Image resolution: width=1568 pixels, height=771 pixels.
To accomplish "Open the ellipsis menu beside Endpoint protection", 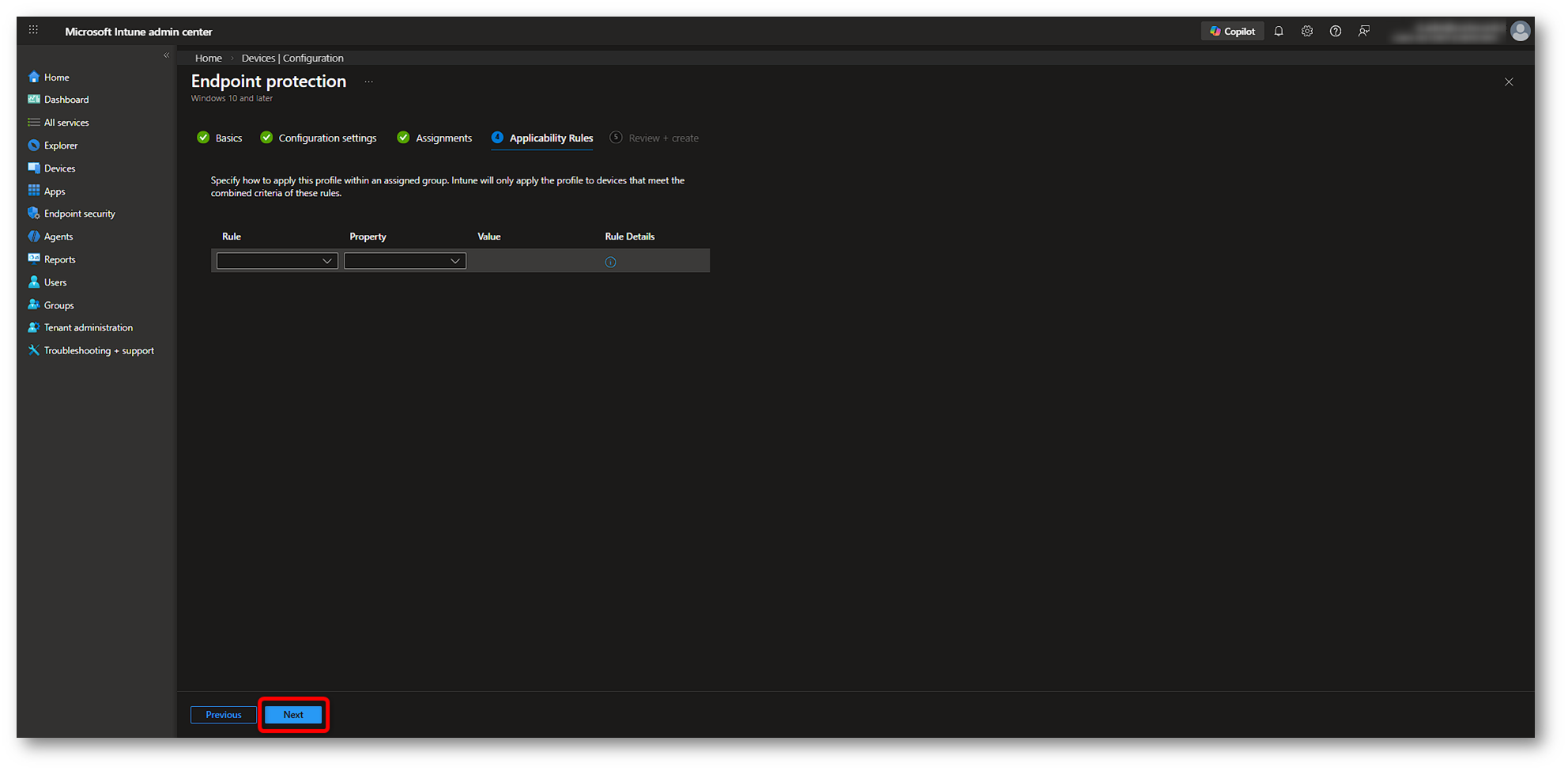I will pyautogui.click(x=368, y=81).
